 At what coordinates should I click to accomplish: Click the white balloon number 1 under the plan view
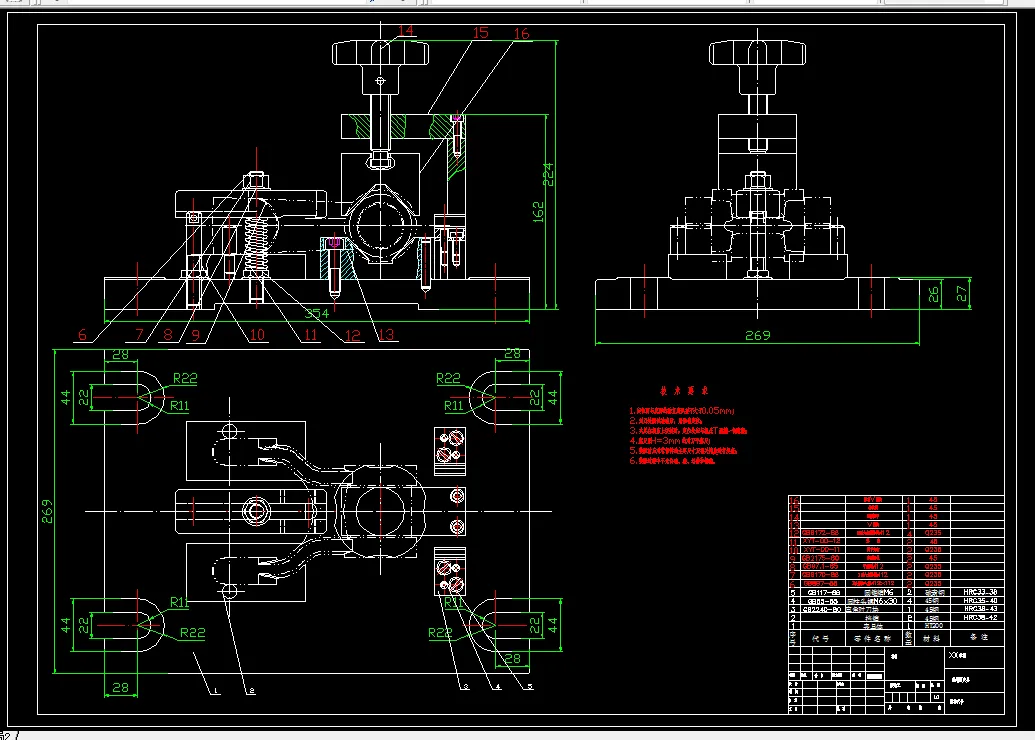point(216,690)
